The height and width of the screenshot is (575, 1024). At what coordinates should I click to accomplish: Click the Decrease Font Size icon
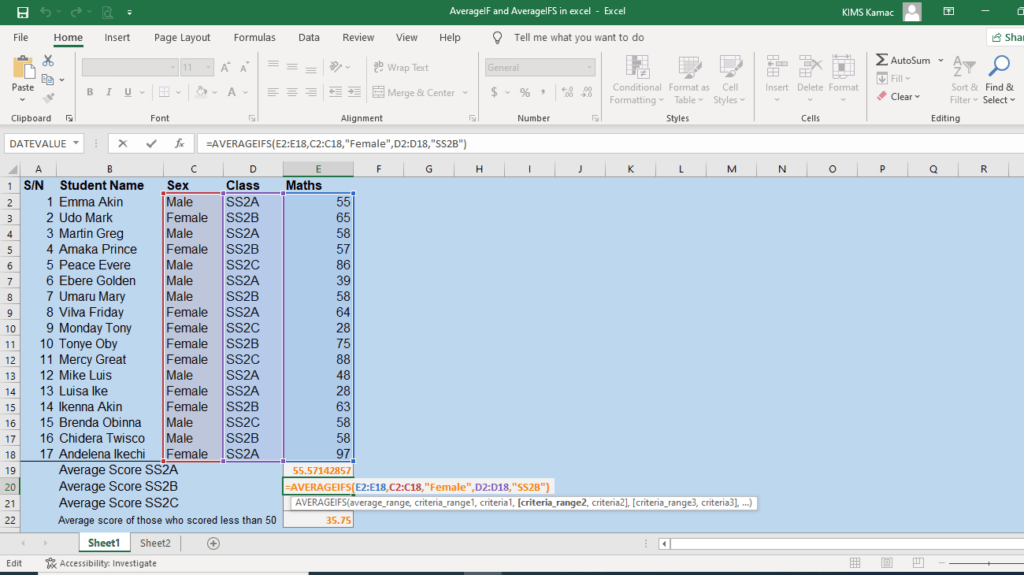245,67
